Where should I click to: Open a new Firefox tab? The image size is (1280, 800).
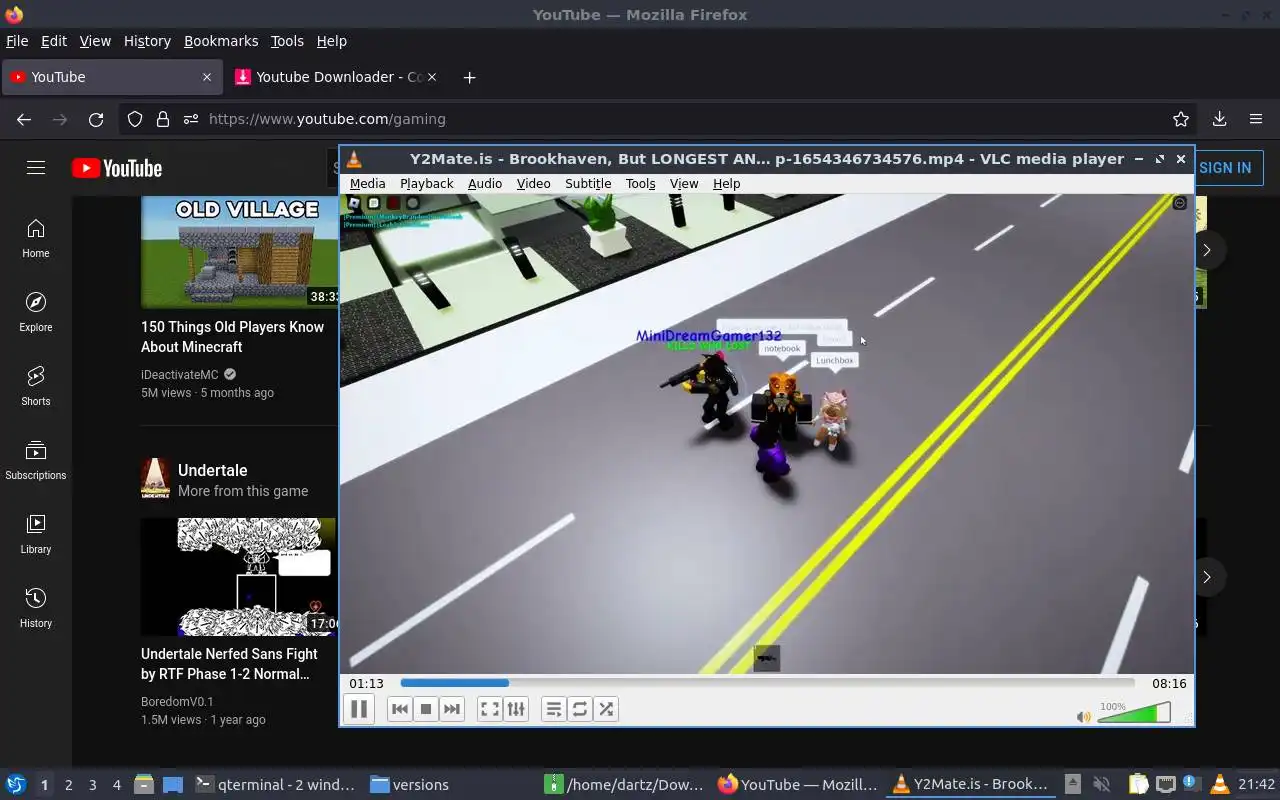469,77
